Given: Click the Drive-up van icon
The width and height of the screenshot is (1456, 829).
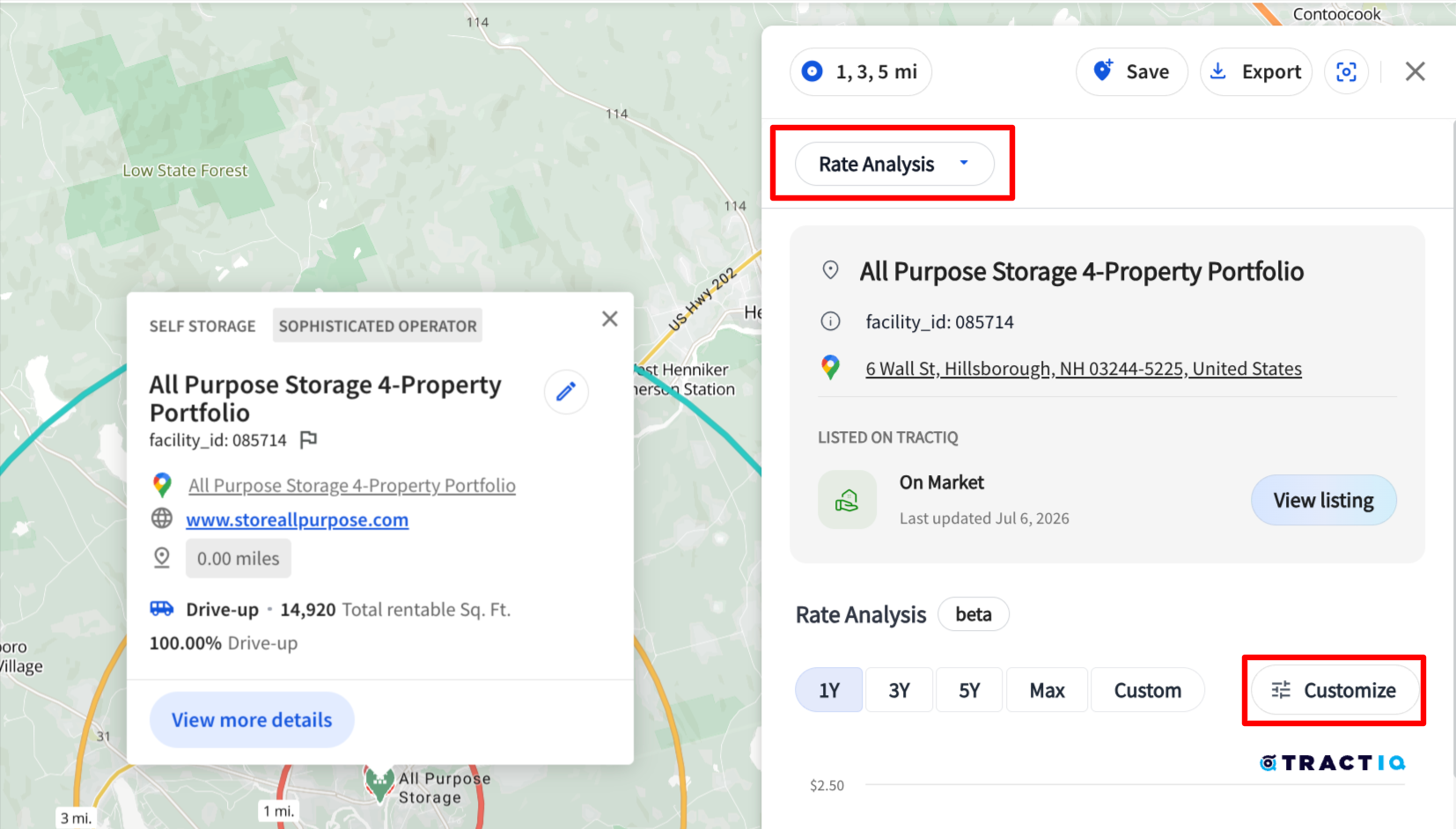Looking at the screenshot, I should 162,609.
